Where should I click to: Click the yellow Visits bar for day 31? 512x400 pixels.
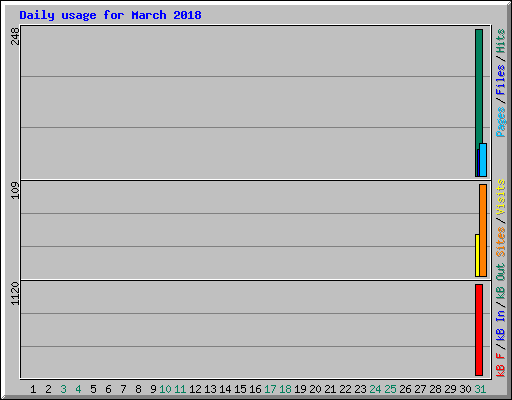(477, 255)
